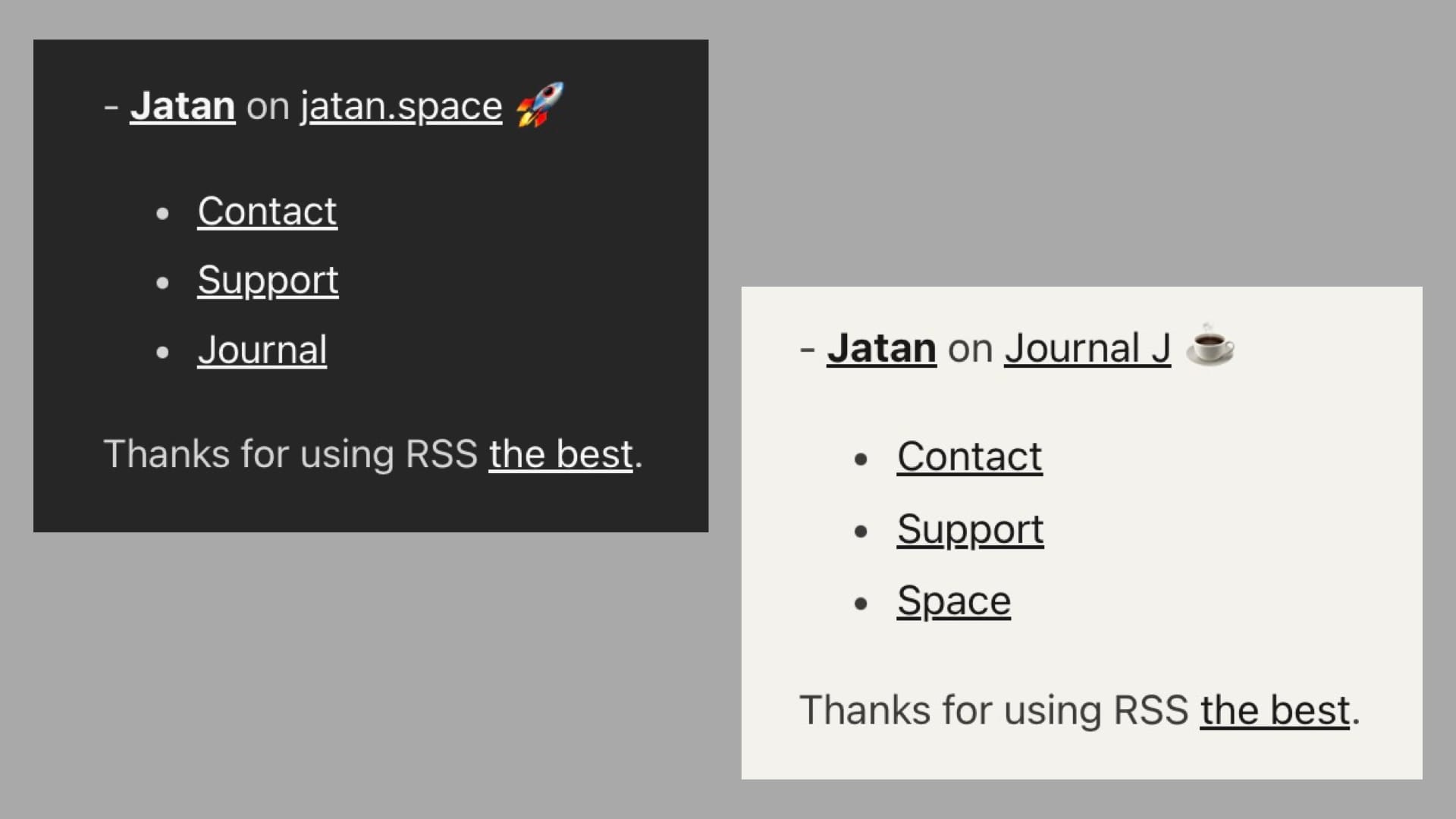The width and height of the screenshot is (1456, 819).
Task: Click 'Thanks for using RSS' text in dark panel
Action: pos(290,454)
